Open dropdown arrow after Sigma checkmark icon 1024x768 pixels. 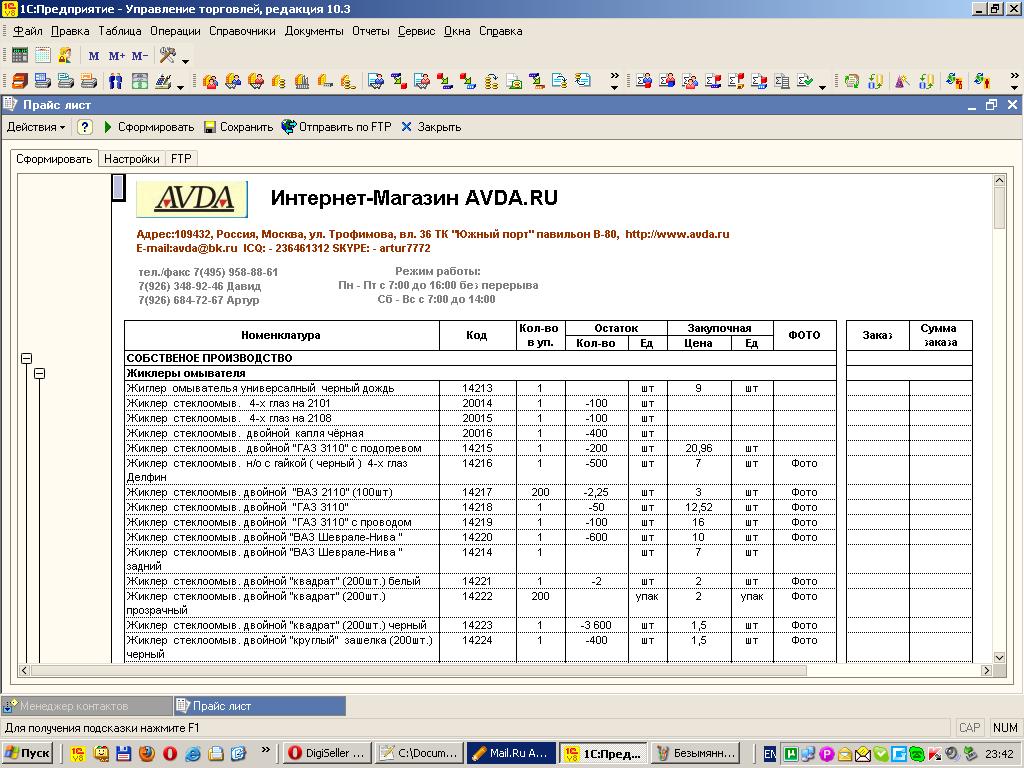point(822,86)
